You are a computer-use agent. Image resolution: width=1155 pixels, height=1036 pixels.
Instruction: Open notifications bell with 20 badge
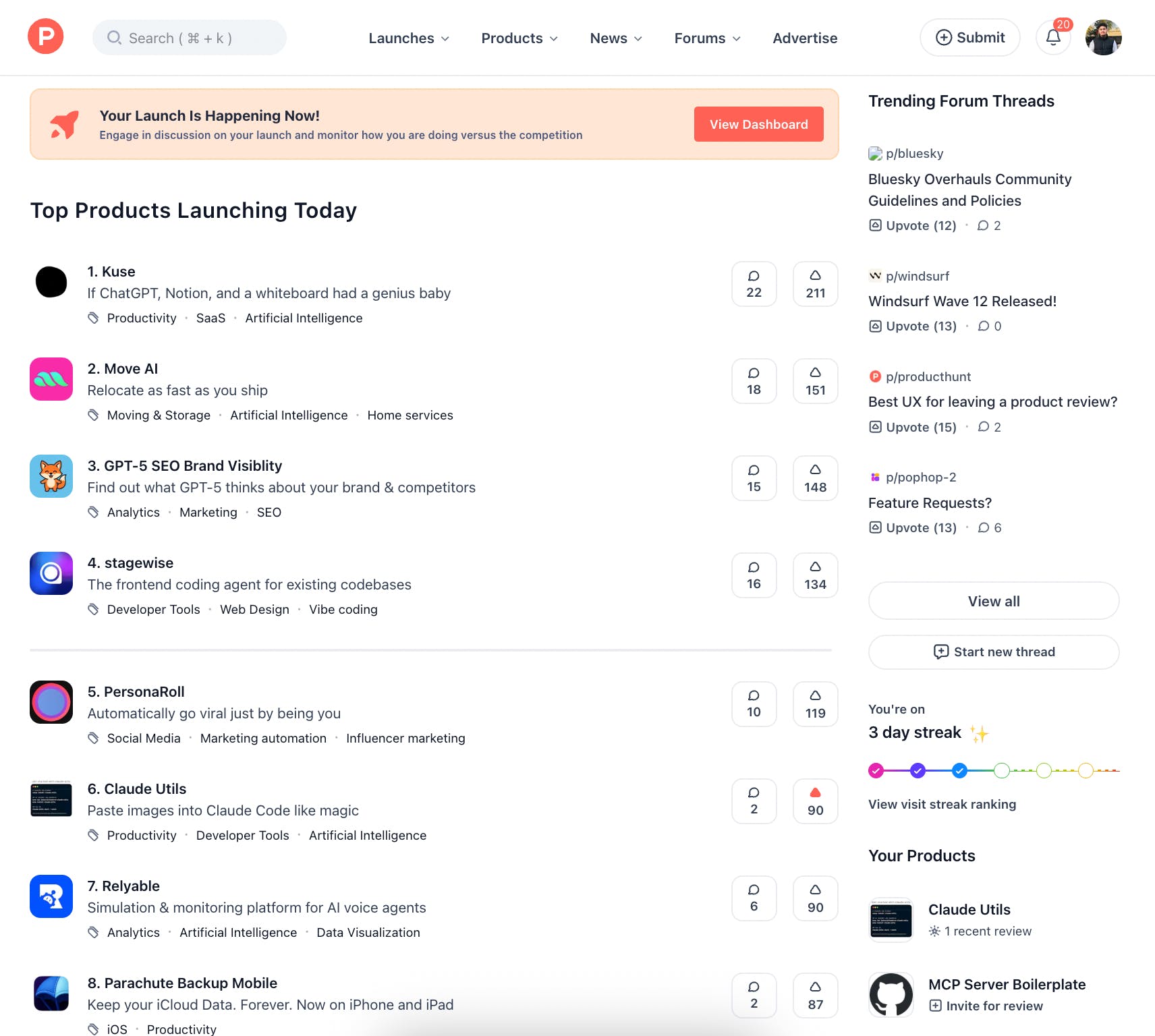[1054, 37]
